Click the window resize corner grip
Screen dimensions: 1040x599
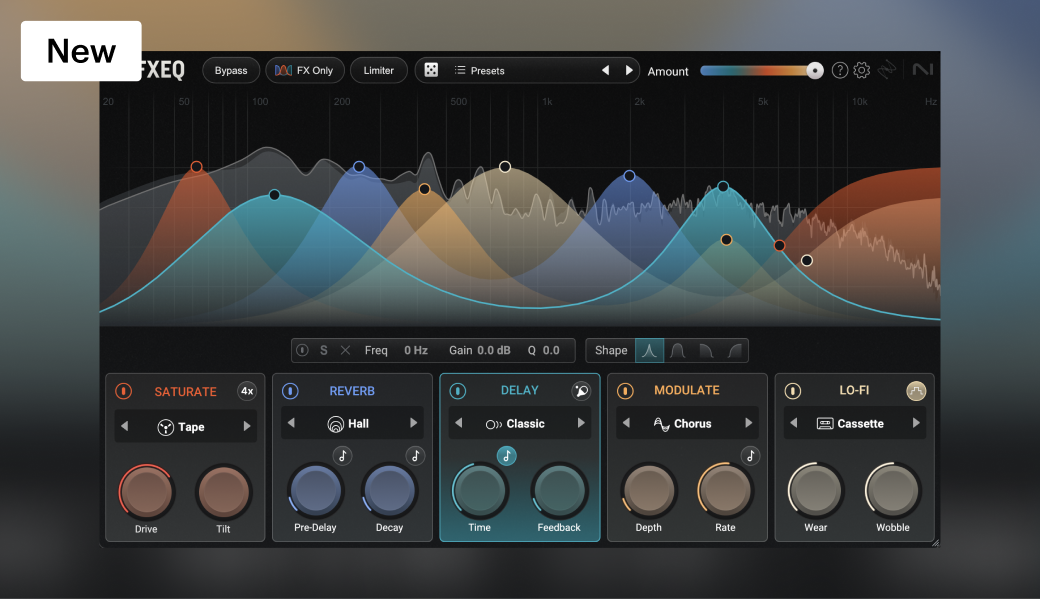[x=935, y=543]
